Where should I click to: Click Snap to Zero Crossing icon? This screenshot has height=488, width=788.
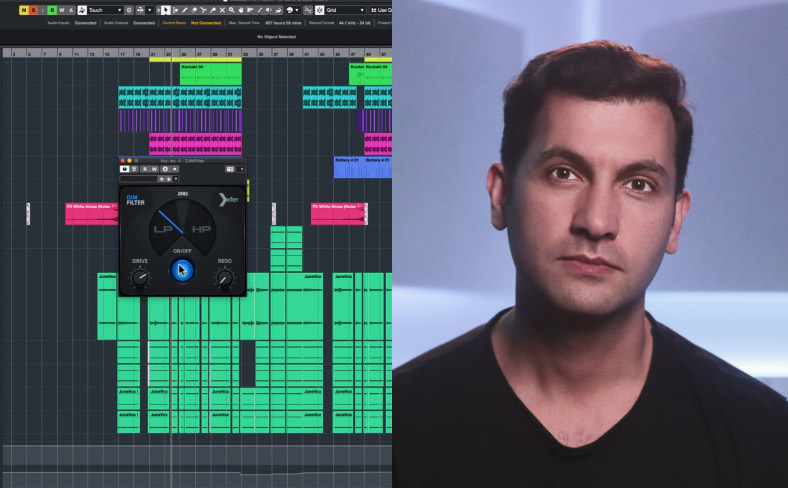(x=308, y=10)
